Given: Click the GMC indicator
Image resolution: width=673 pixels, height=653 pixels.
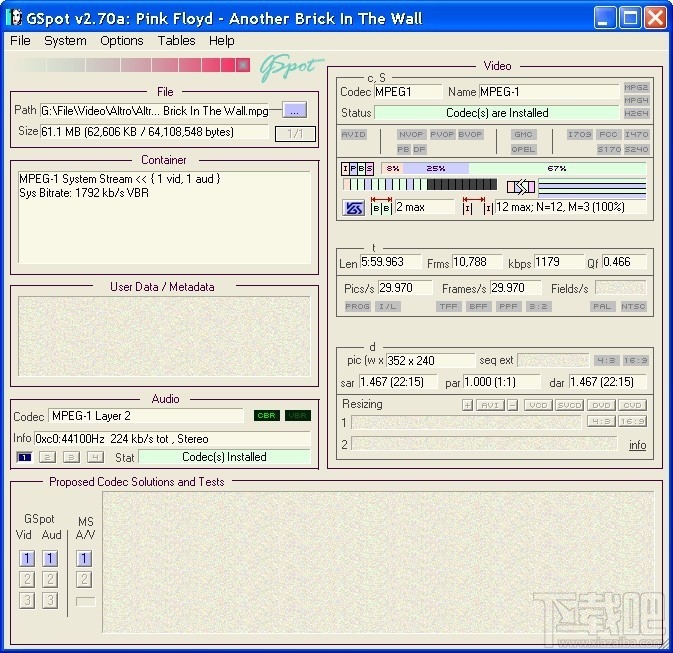Looking at the screenshot, I should click(x=523, y=135).
